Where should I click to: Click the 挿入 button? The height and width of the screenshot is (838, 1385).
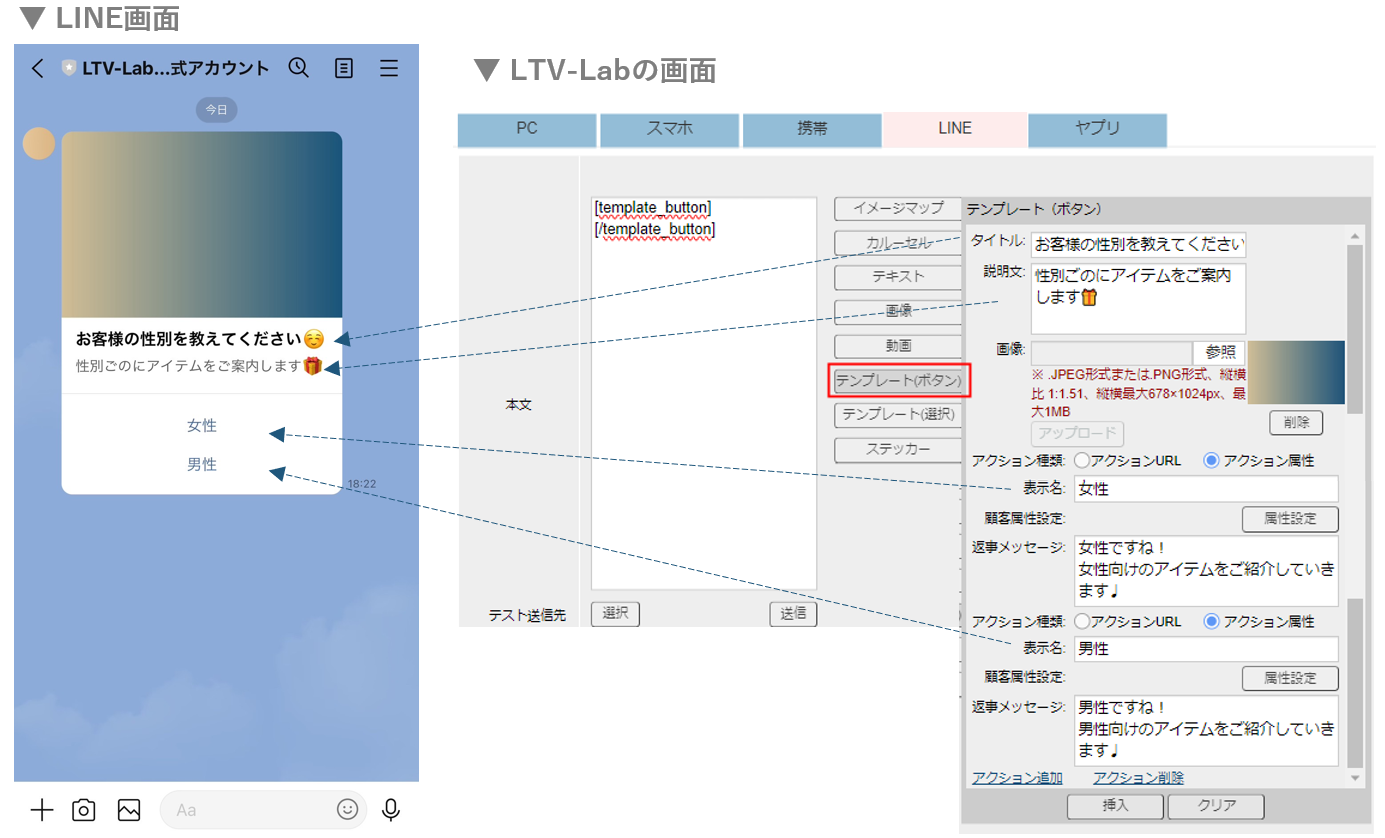[x=1115, y=806]
